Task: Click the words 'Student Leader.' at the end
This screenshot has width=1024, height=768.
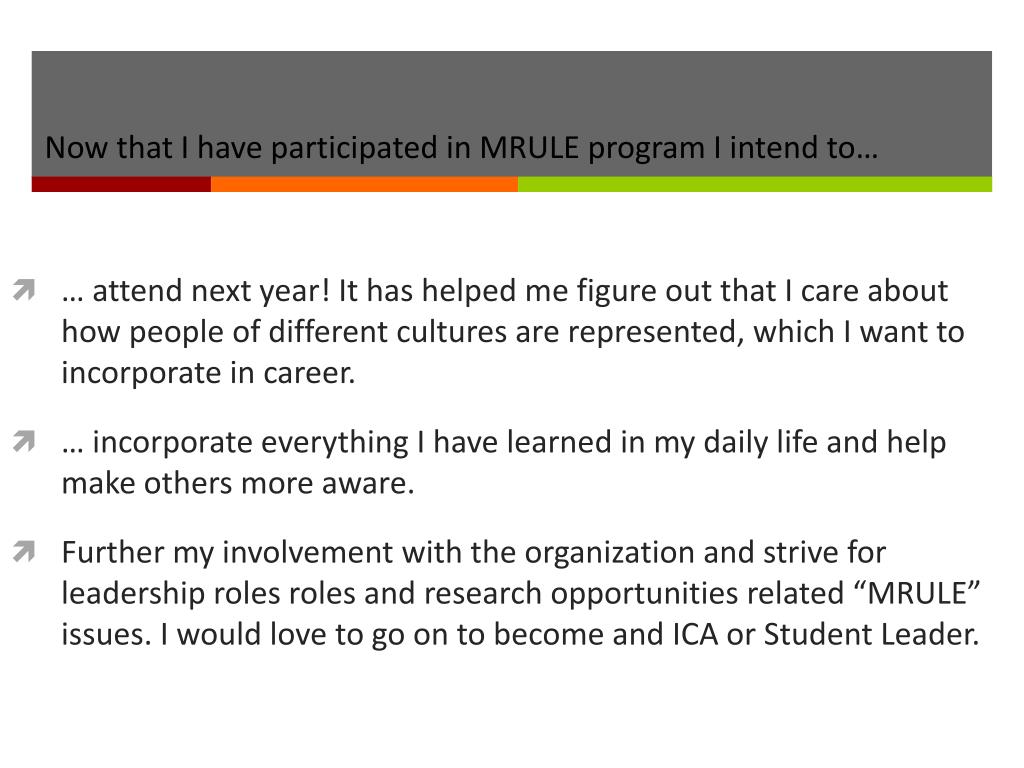Action: (x=871, y=634)
